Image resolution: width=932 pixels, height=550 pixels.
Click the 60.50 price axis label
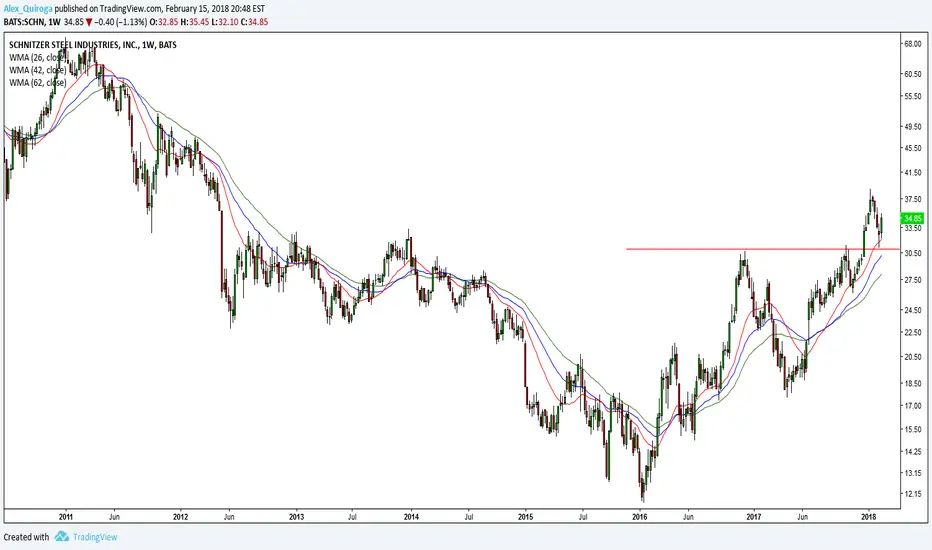coord(912,74)
